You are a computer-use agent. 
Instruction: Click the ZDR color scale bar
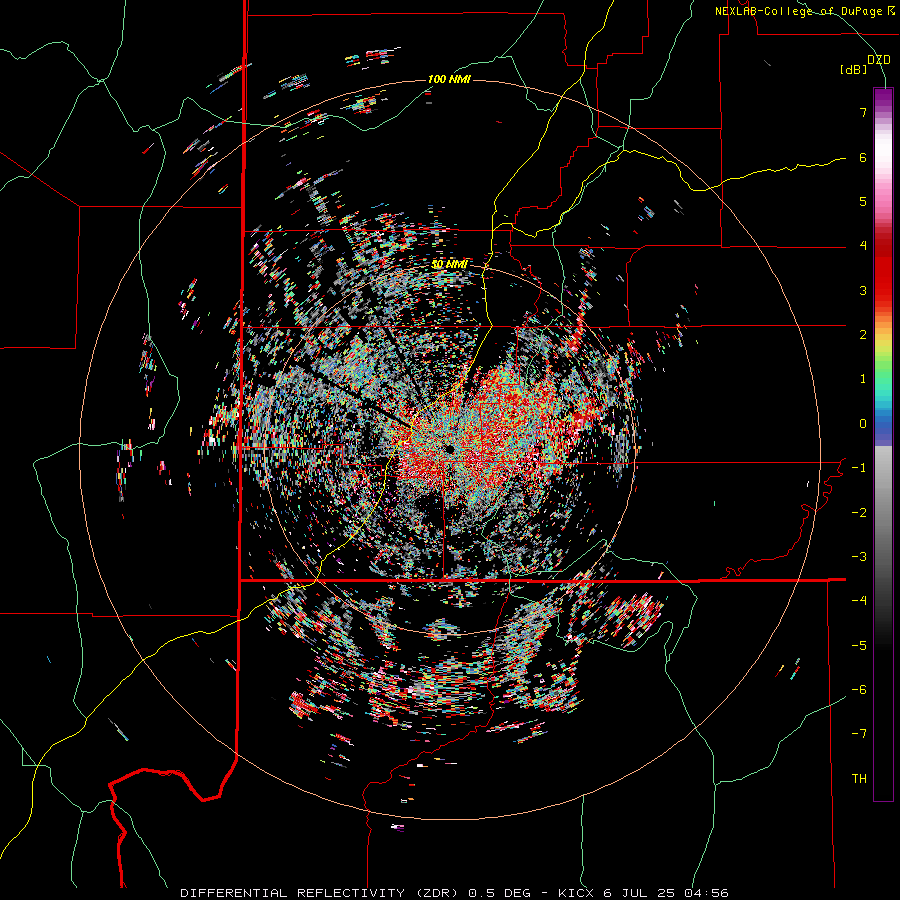click(883, 444)
